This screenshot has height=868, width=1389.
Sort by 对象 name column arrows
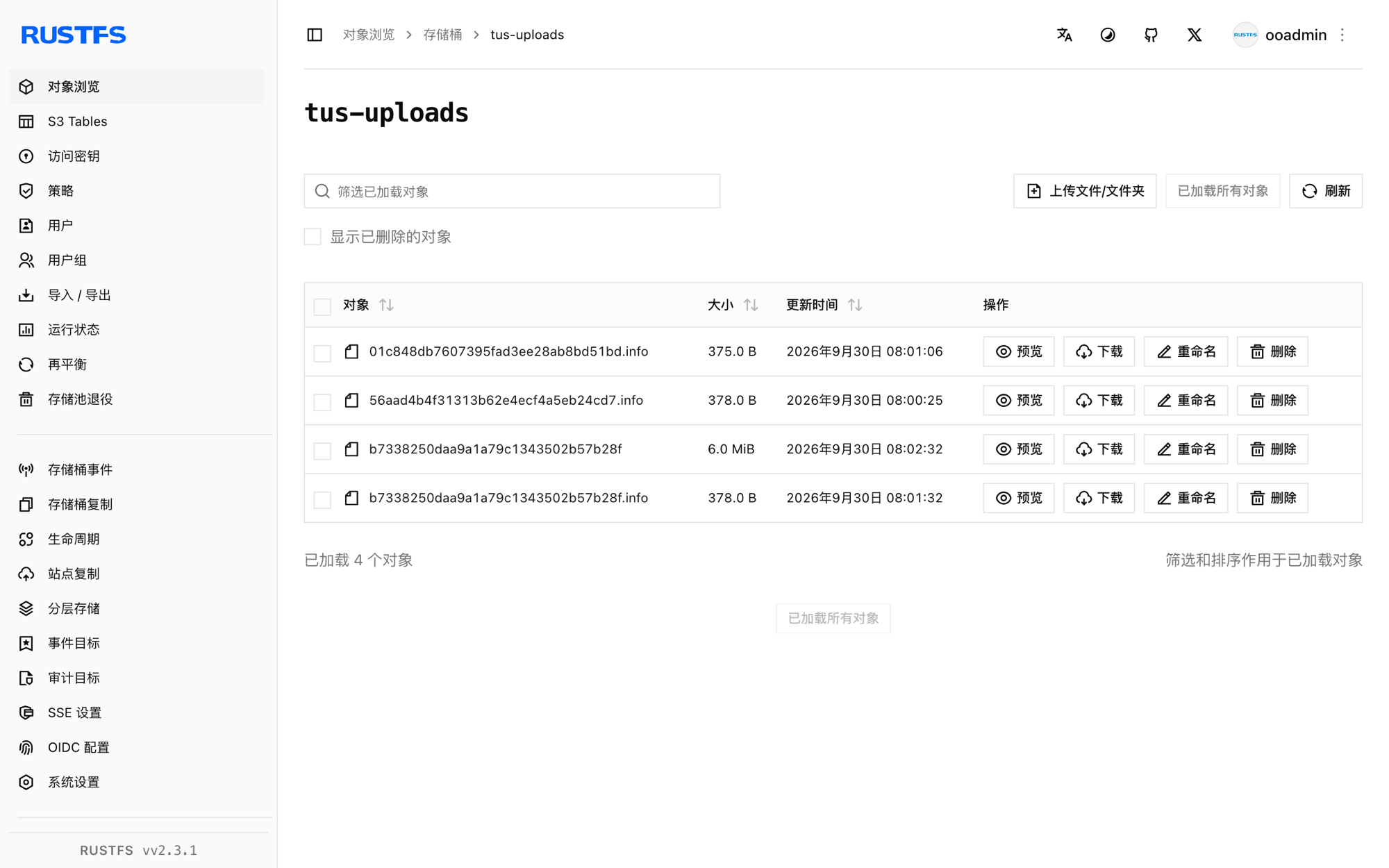(387, 305)
